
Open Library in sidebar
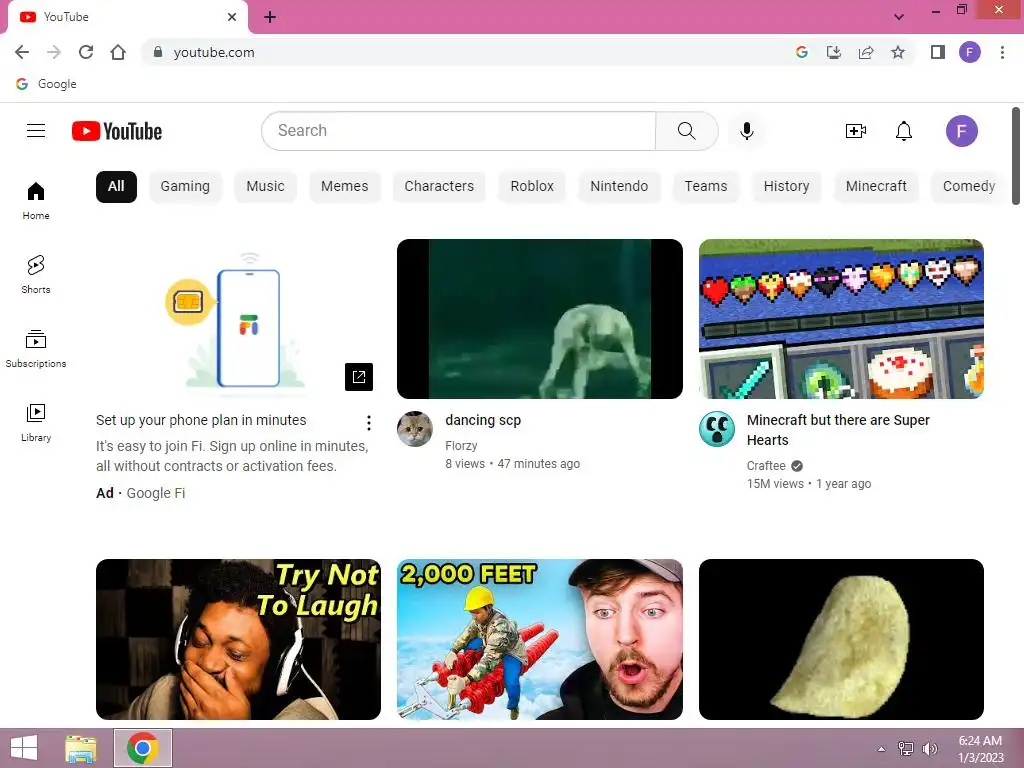point(36,423)
